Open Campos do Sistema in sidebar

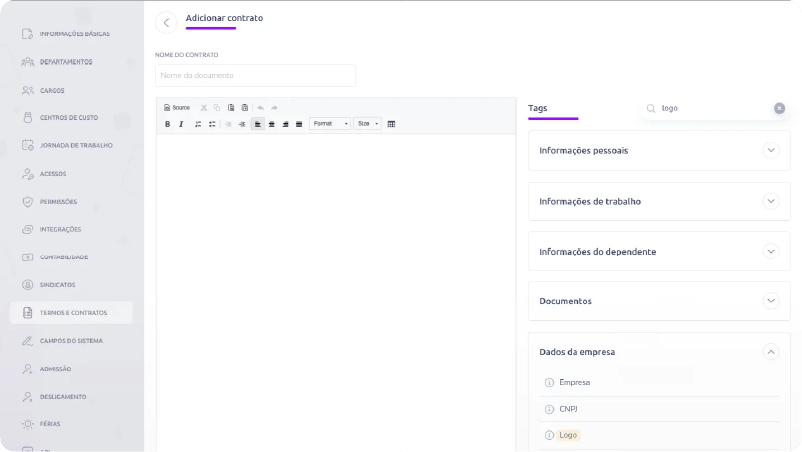pos(72,341)
